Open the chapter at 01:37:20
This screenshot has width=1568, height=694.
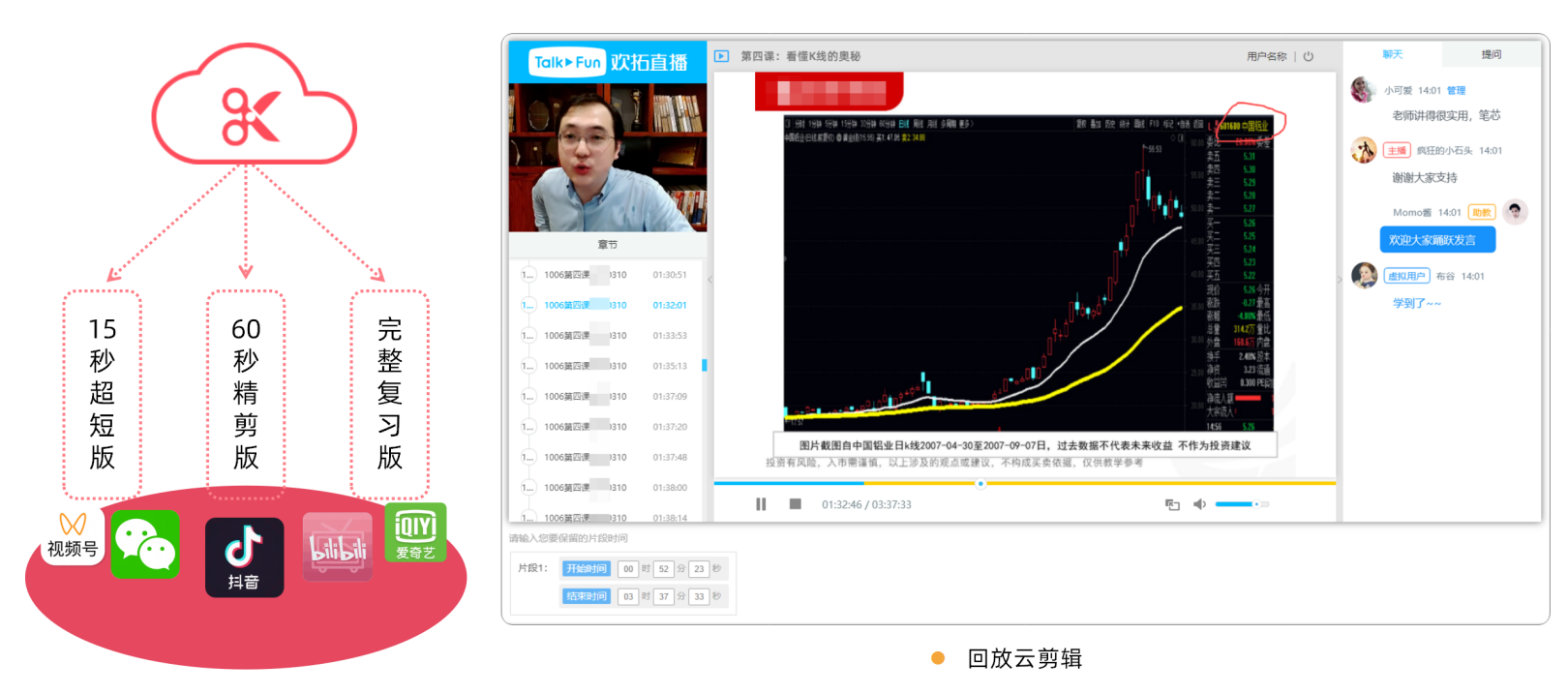607,427
